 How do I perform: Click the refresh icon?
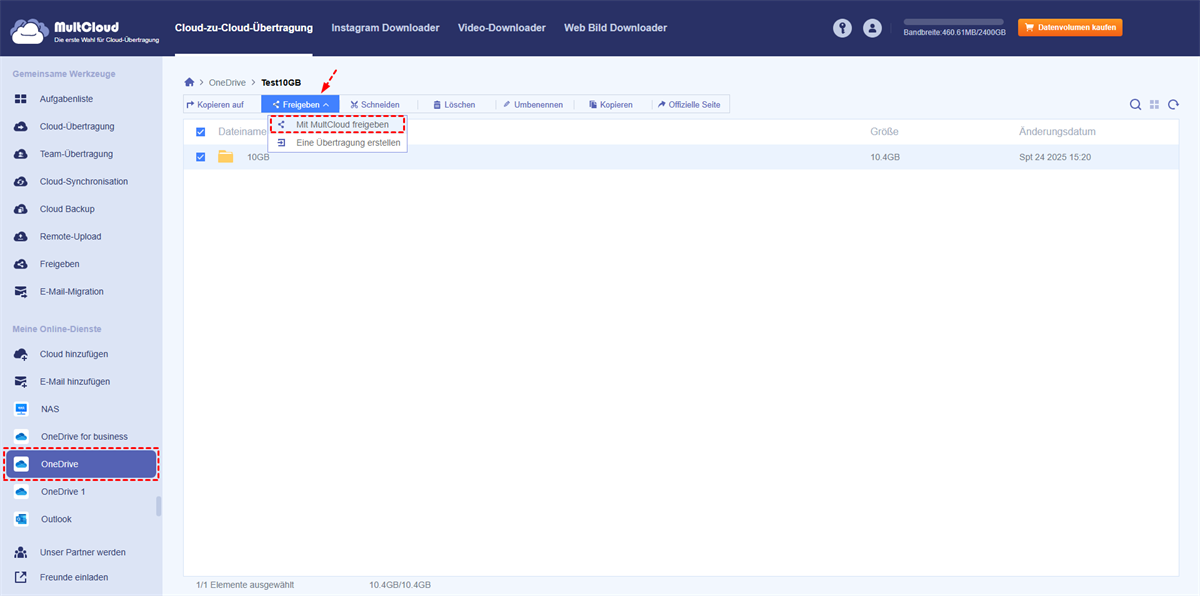pos(1173,104)
